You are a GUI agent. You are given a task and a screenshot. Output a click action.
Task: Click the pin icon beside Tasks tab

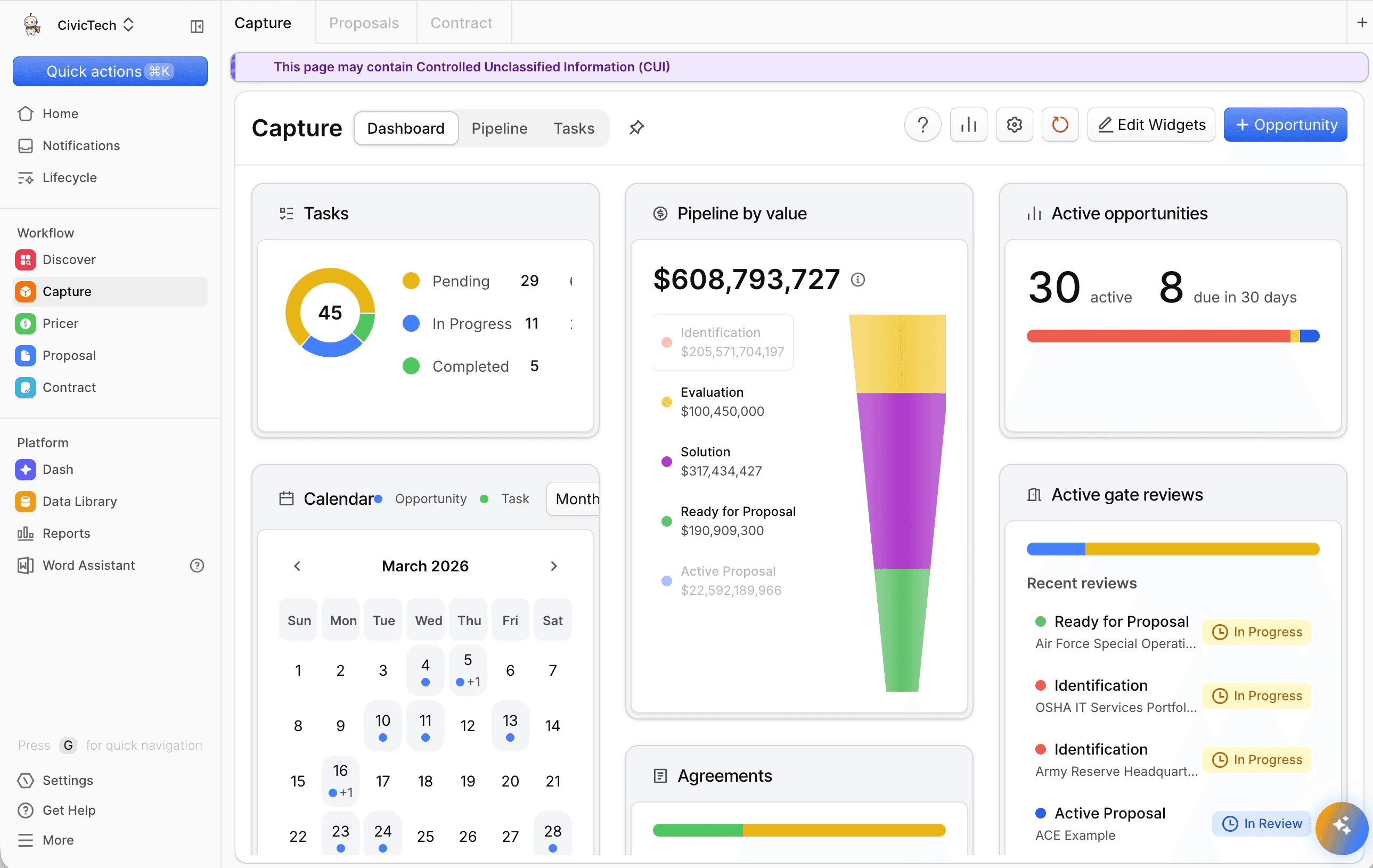(636, 128)
